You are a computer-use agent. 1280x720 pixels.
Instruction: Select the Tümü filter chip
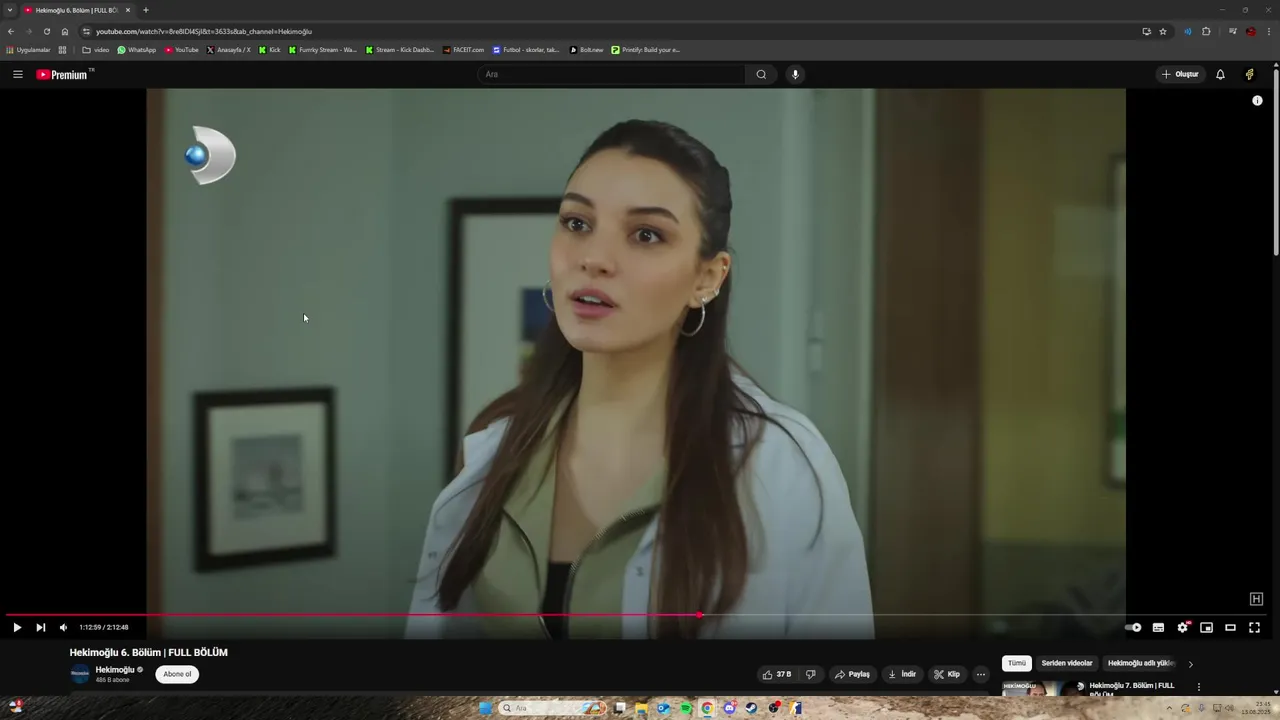point(1017,663)
